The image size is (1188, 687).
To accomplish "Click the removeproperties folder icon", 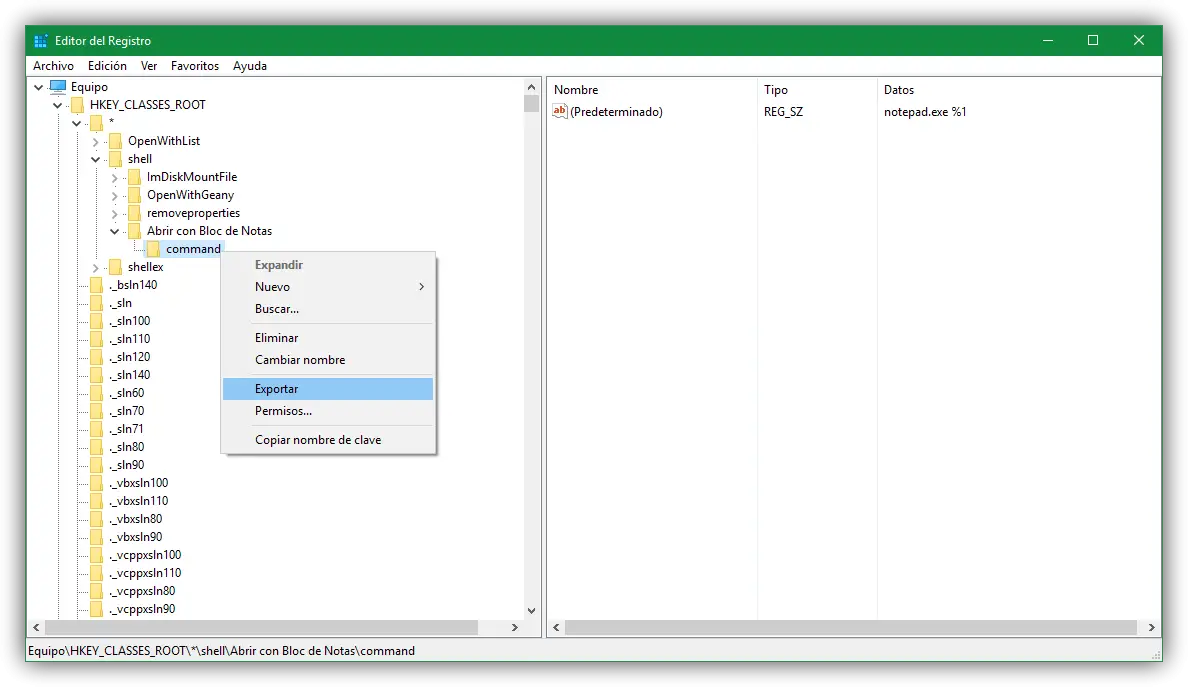I will (x=134, y=214).
